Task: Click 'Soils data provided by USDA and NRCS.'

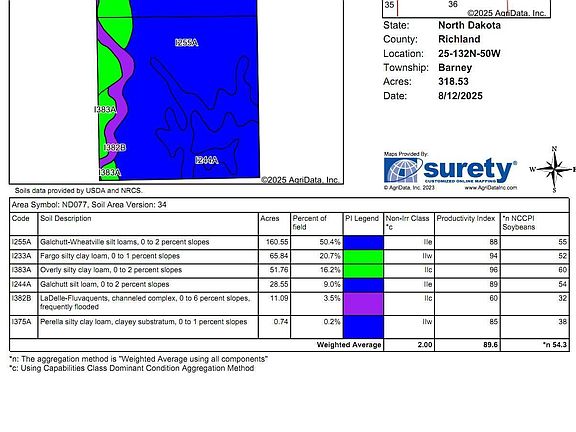Action: [79, 191]
